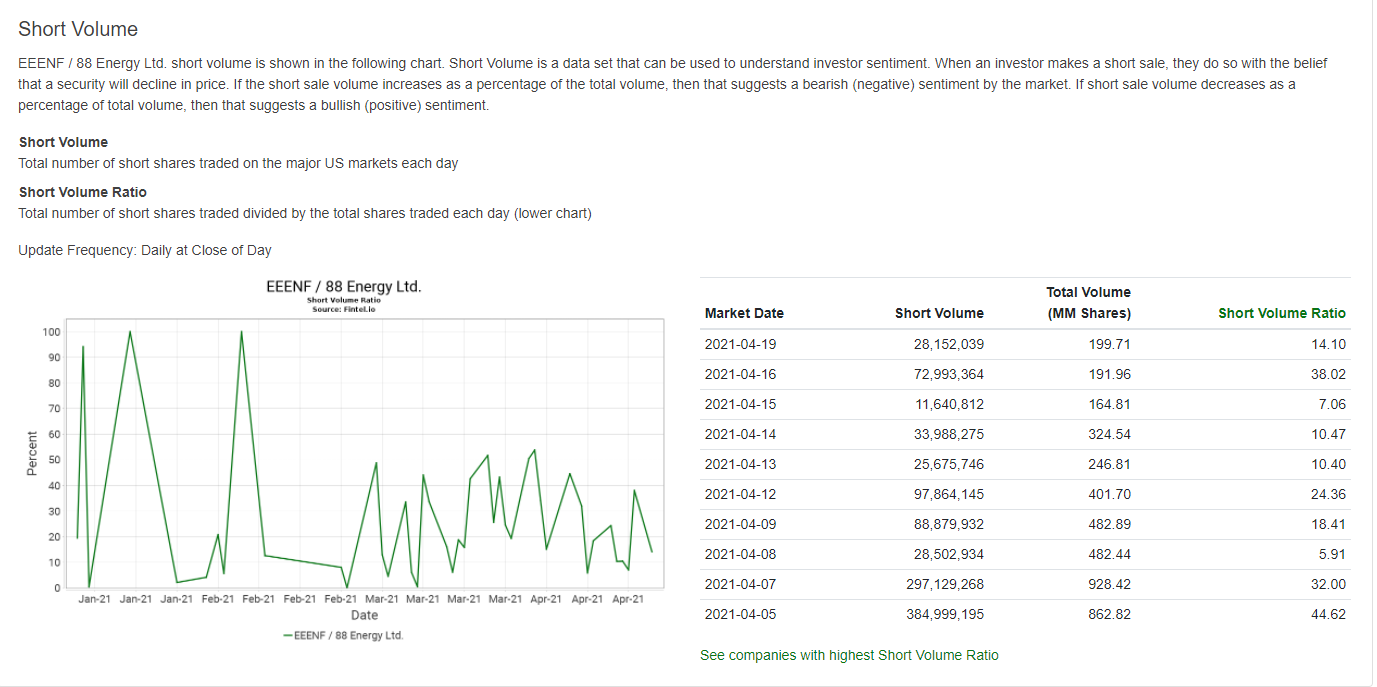Click the Date x-axis label below the chart
The height and width of the screenshot is (687, 1377).
364,615
